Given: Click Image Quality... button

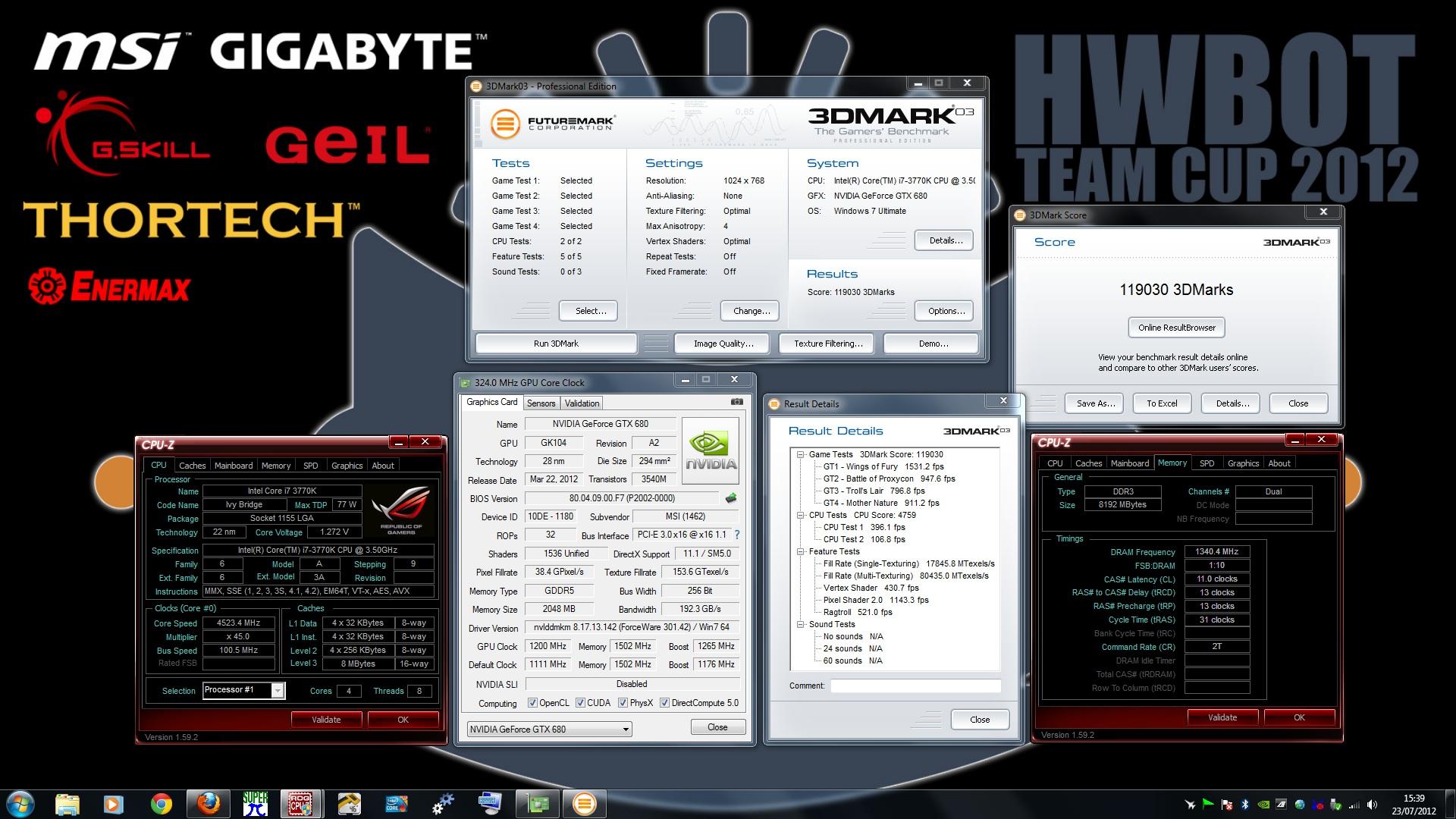Looking at the screenshot, I should (723, 344).
